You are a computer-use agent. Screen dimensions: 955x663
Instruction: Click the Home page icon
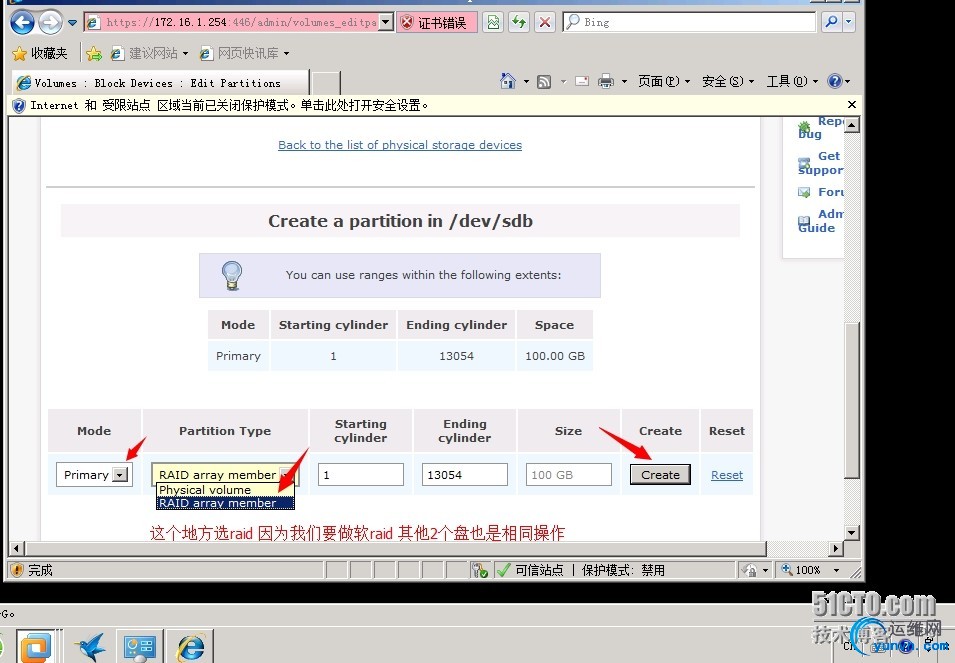[507, 81]
